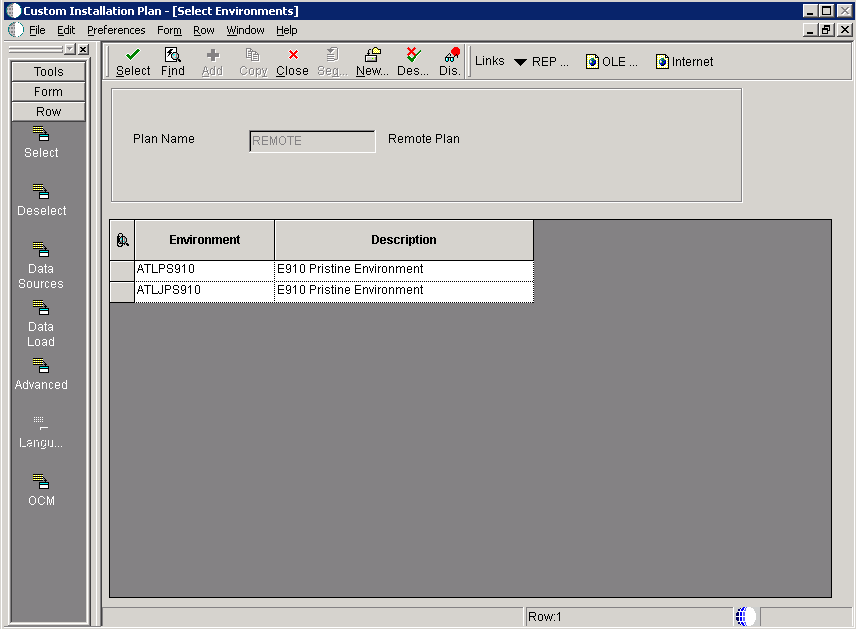Expand the Links dropdown arrow
The width and height of the screenshot is (856, 629).
(x=520, y=62)
